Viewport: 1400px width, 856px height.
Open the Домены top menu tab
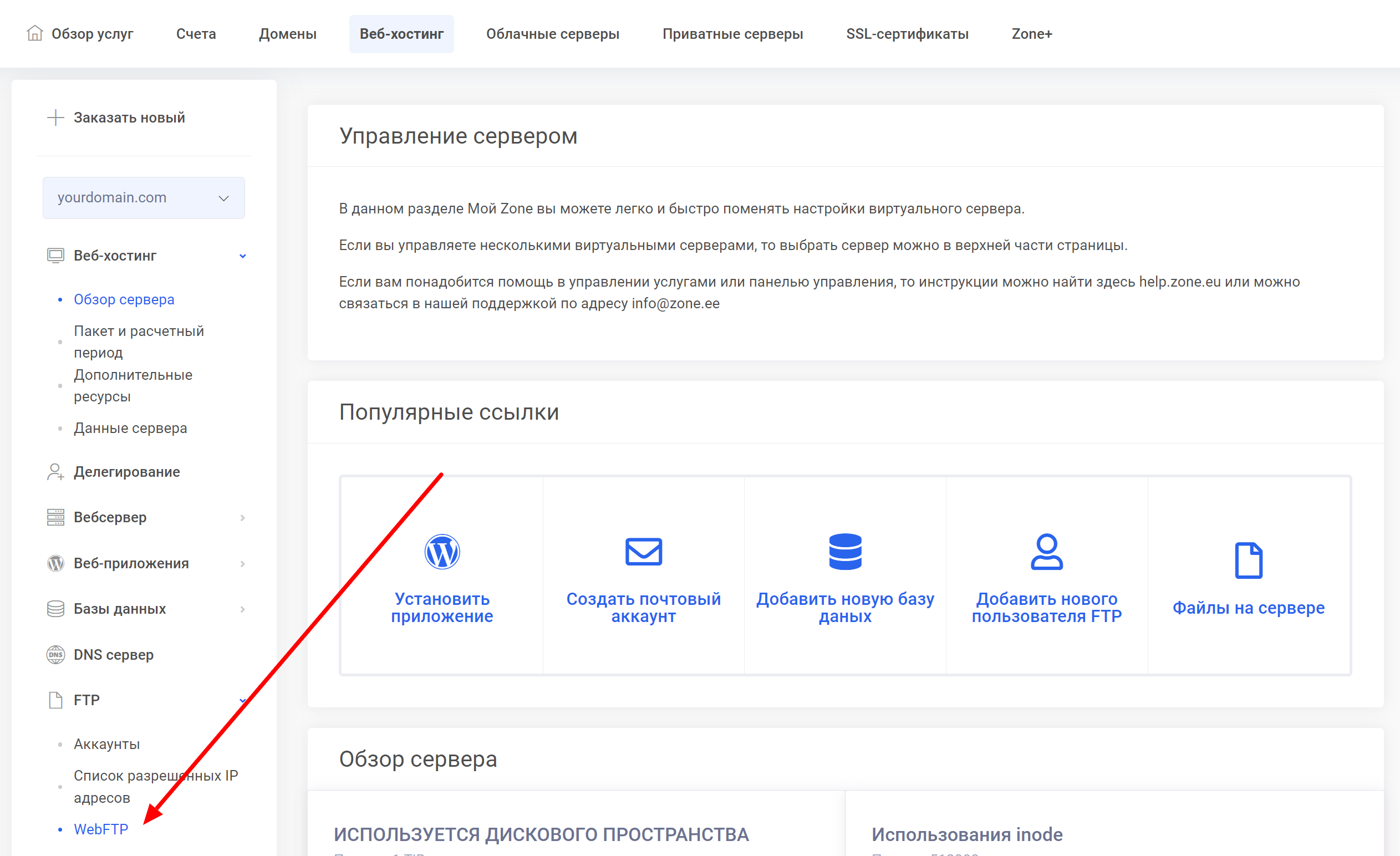coord(288,34)
